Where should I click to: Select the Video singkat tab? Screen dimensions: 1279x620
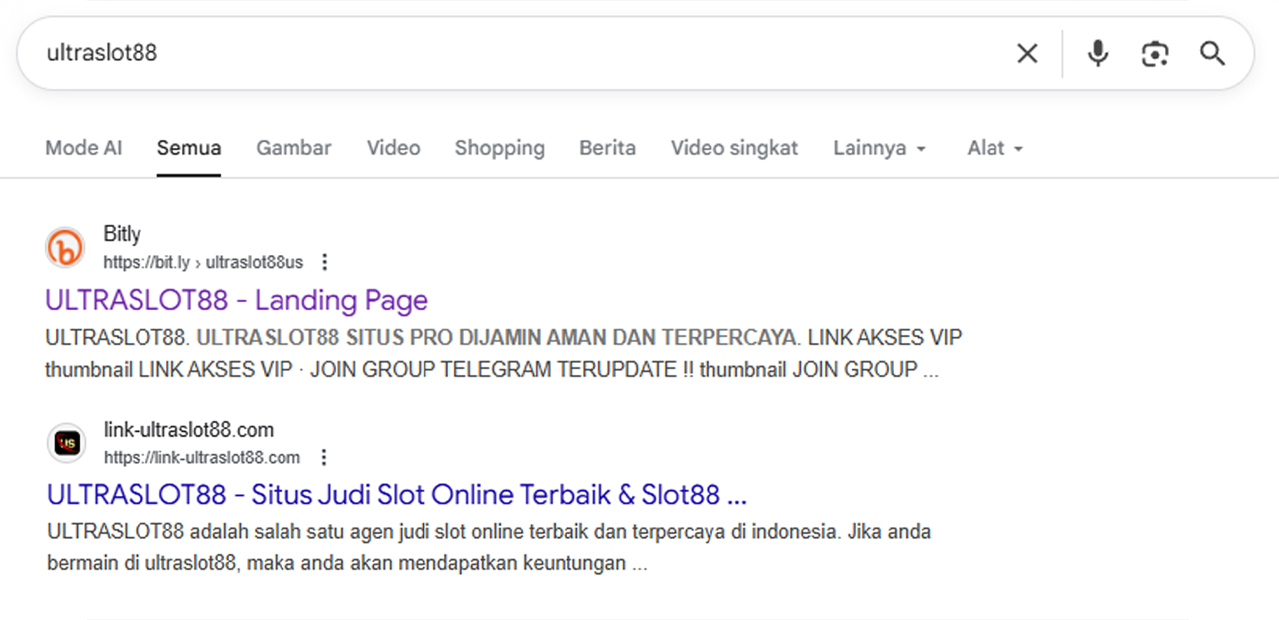pyautogui.click(x=734, y=148)
